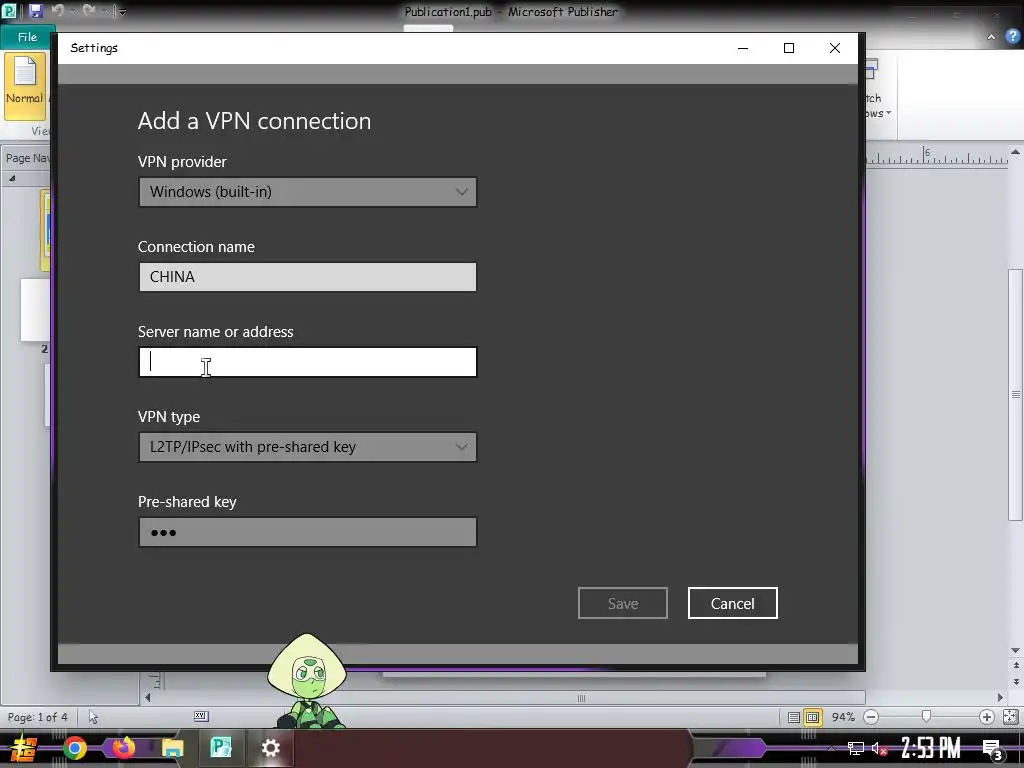The height and width of the screenshot is (768, 1024).
Task: Launch Firefox from the taskbar
Action: 123,748
